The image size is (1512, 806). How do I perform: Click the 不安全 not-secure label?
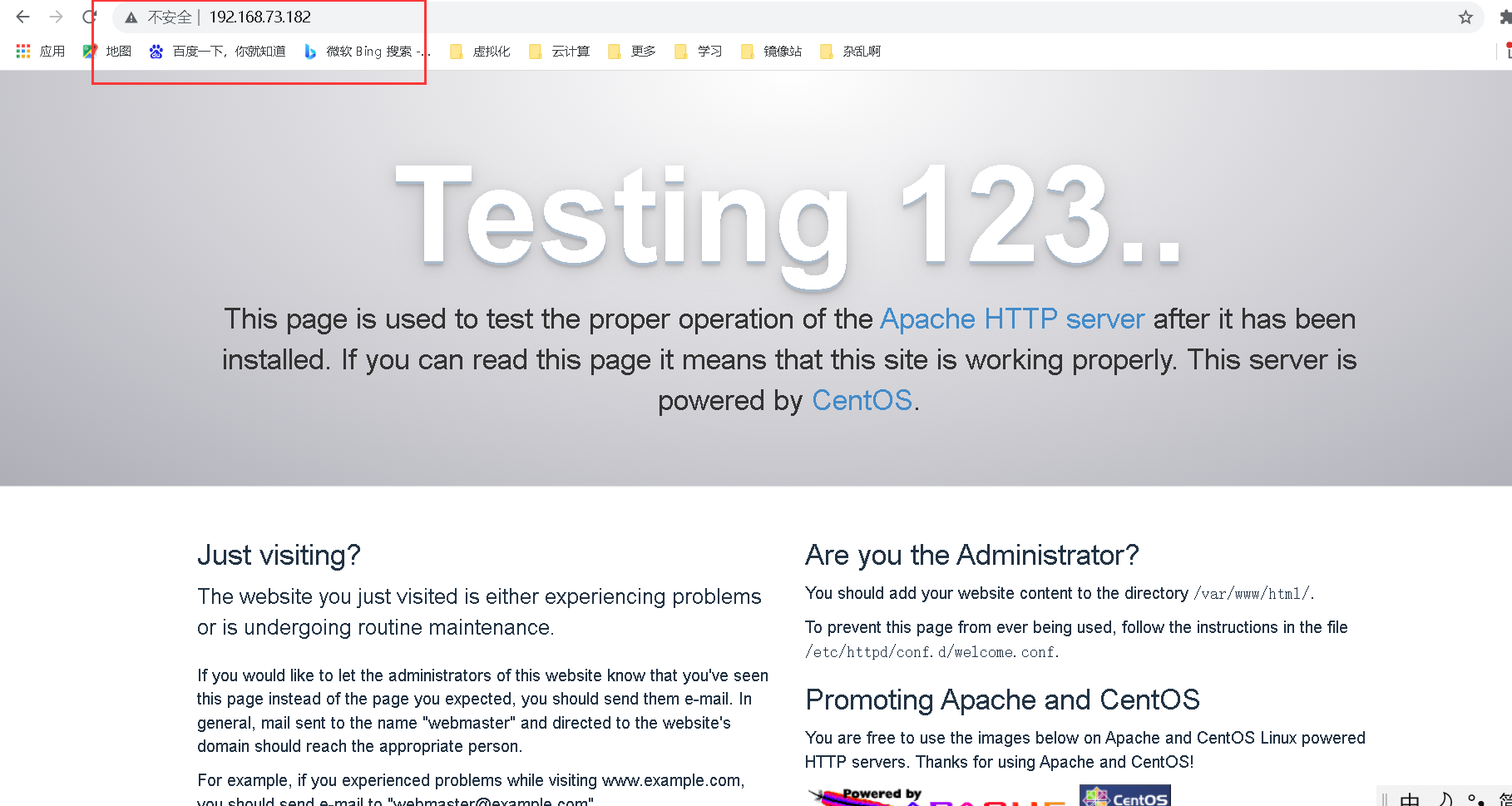click(x=170, y=17)
